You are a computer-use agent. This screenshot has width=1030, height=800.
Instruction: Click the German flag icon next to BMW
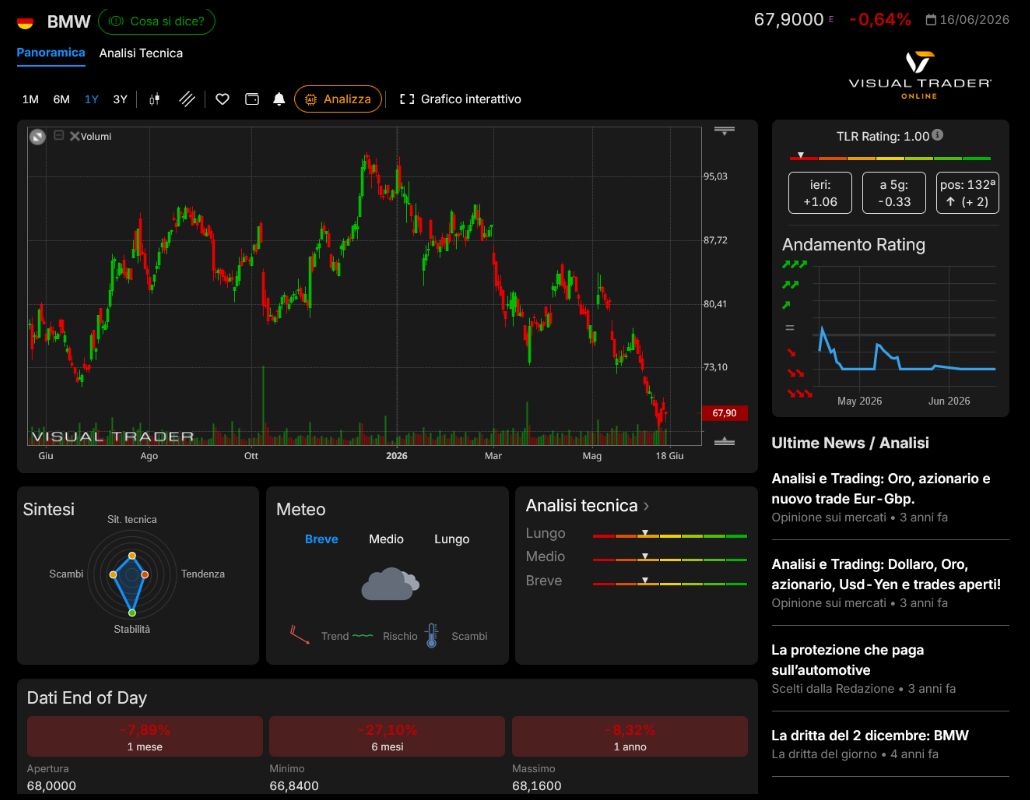25,22
